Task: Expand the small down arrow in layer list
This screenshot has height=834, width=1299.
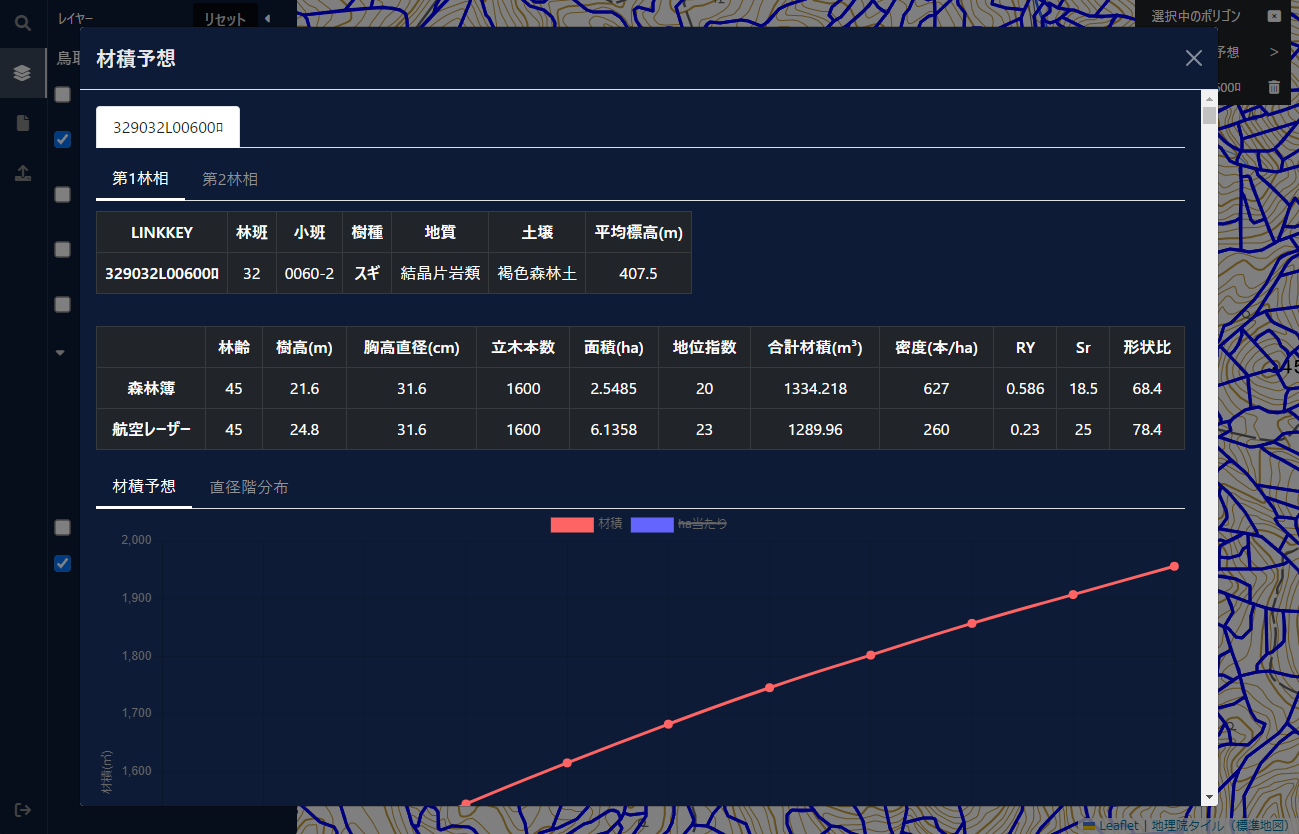Action: click(60, 352)
